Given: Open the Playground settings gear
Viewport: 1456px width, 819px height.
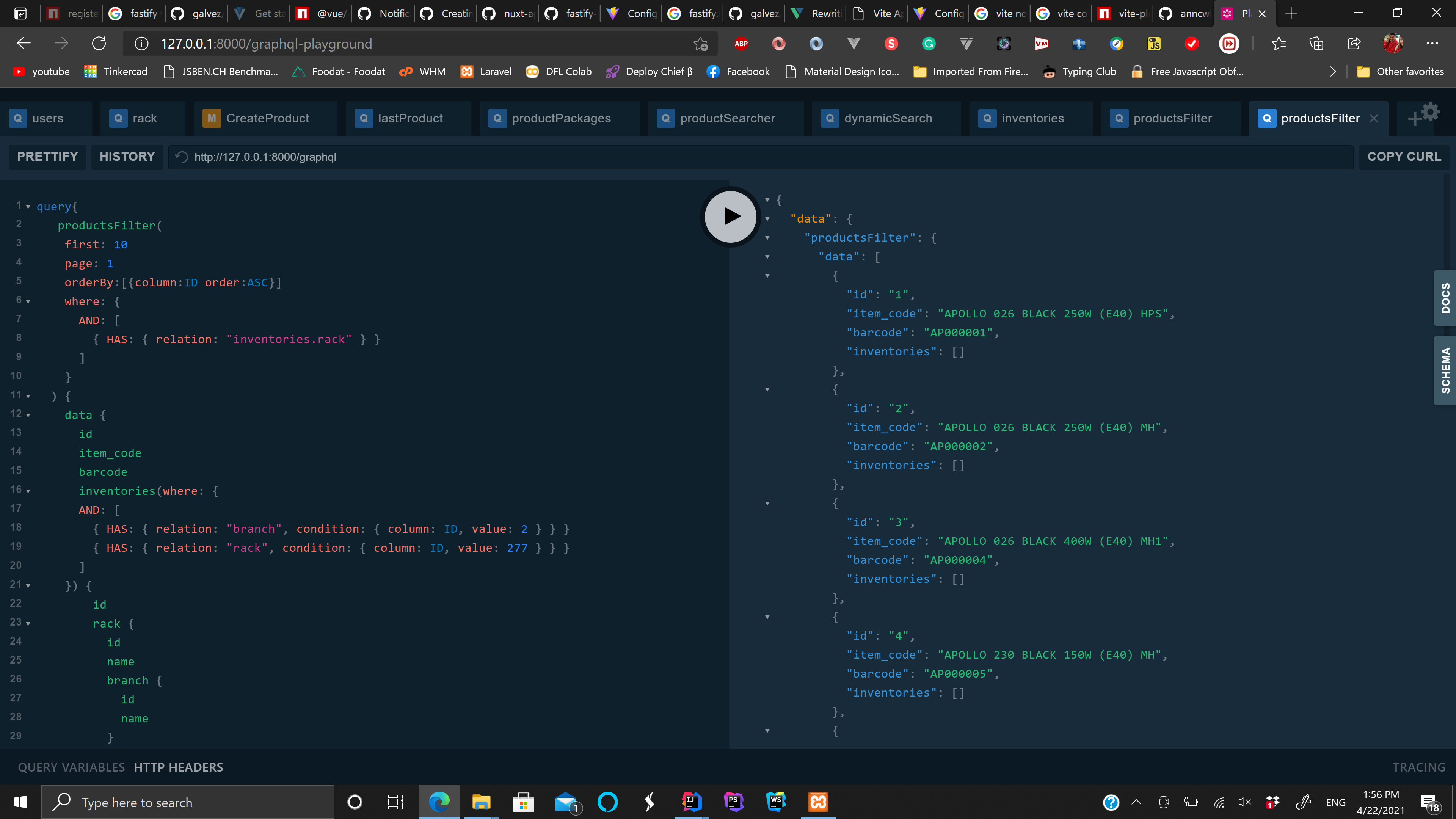Looking at the screenshot, I should (x=1430, y=111).
